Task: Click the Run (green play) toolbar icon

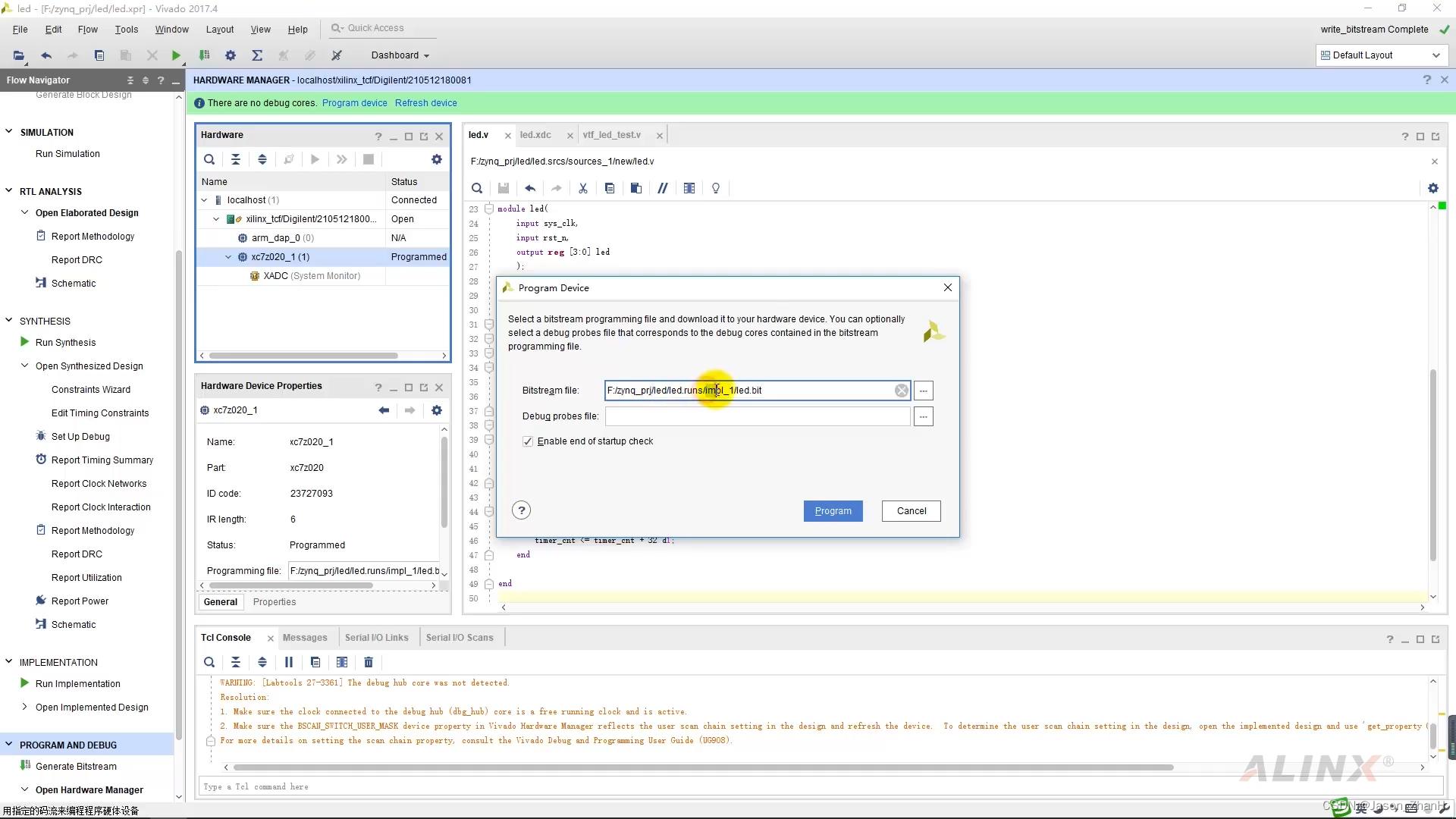Action: (176, 55)
